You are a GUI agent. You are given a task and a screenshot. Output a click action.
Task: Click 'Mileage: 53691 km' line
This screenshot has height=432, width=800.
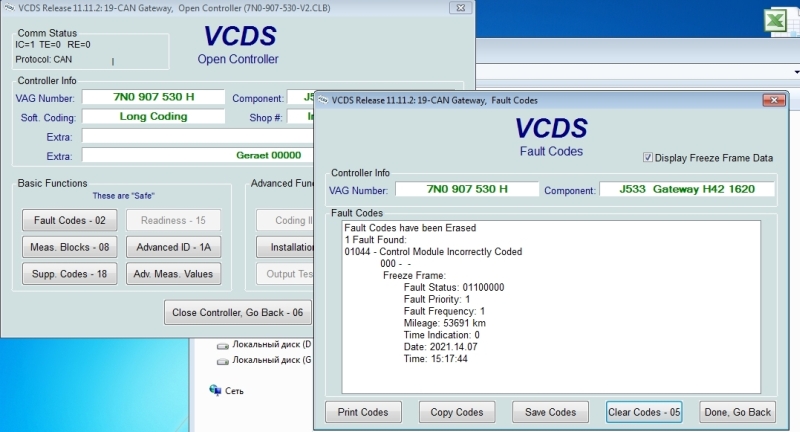coord(444,323)
